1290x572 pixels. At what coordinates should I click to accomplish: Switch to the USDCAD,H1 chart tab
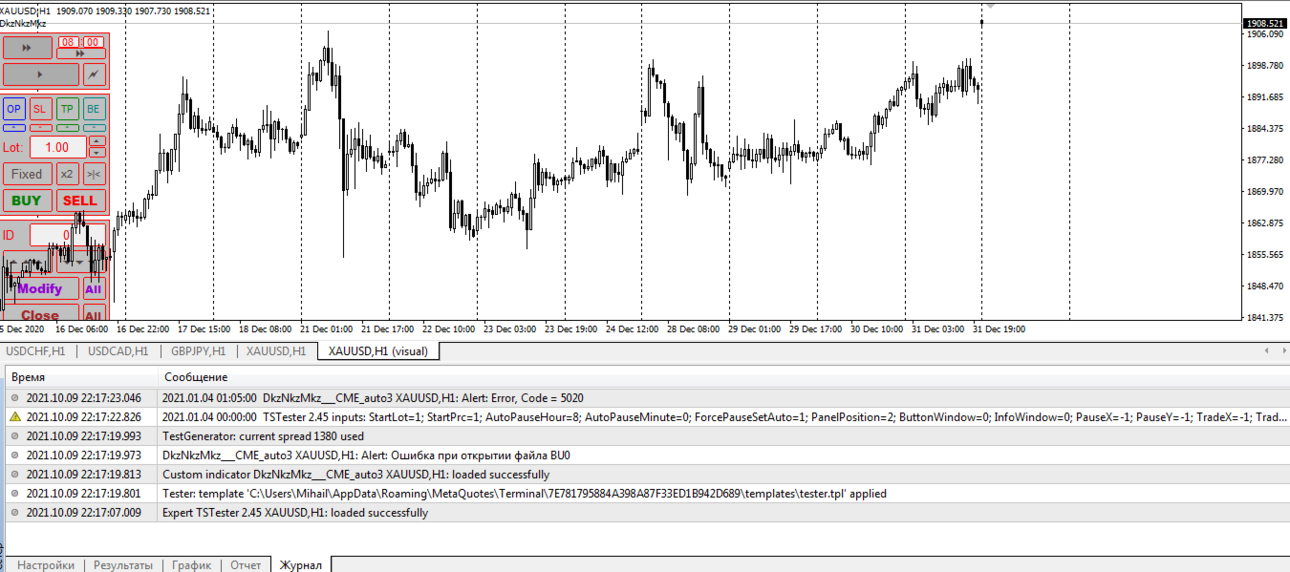118,351
